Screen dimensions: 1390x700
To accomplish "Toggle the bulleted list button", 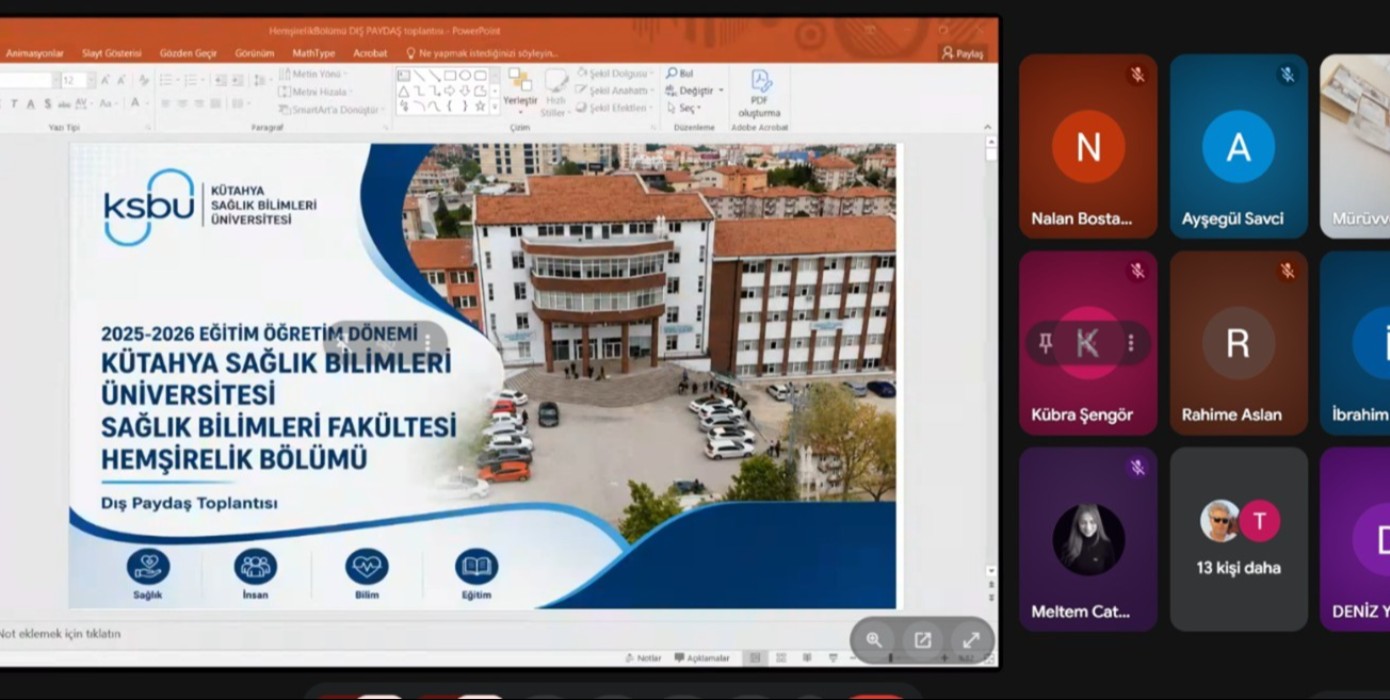I will click(167, 80).
